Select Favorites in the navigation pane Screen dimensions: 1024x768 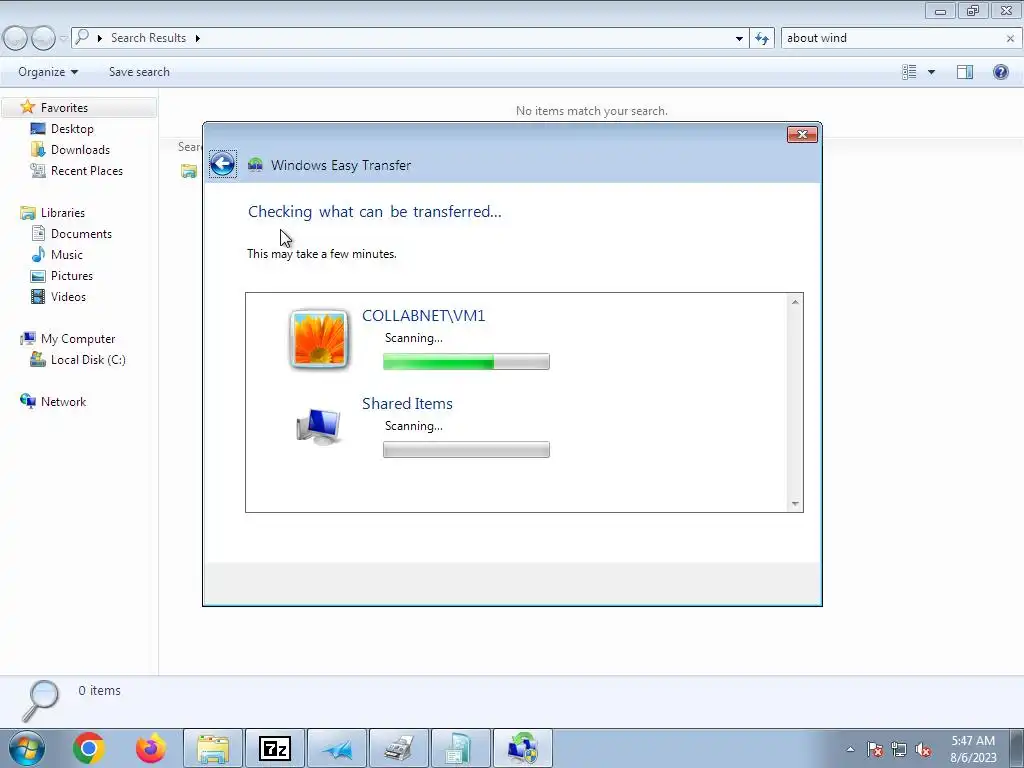tap(64, 108)
